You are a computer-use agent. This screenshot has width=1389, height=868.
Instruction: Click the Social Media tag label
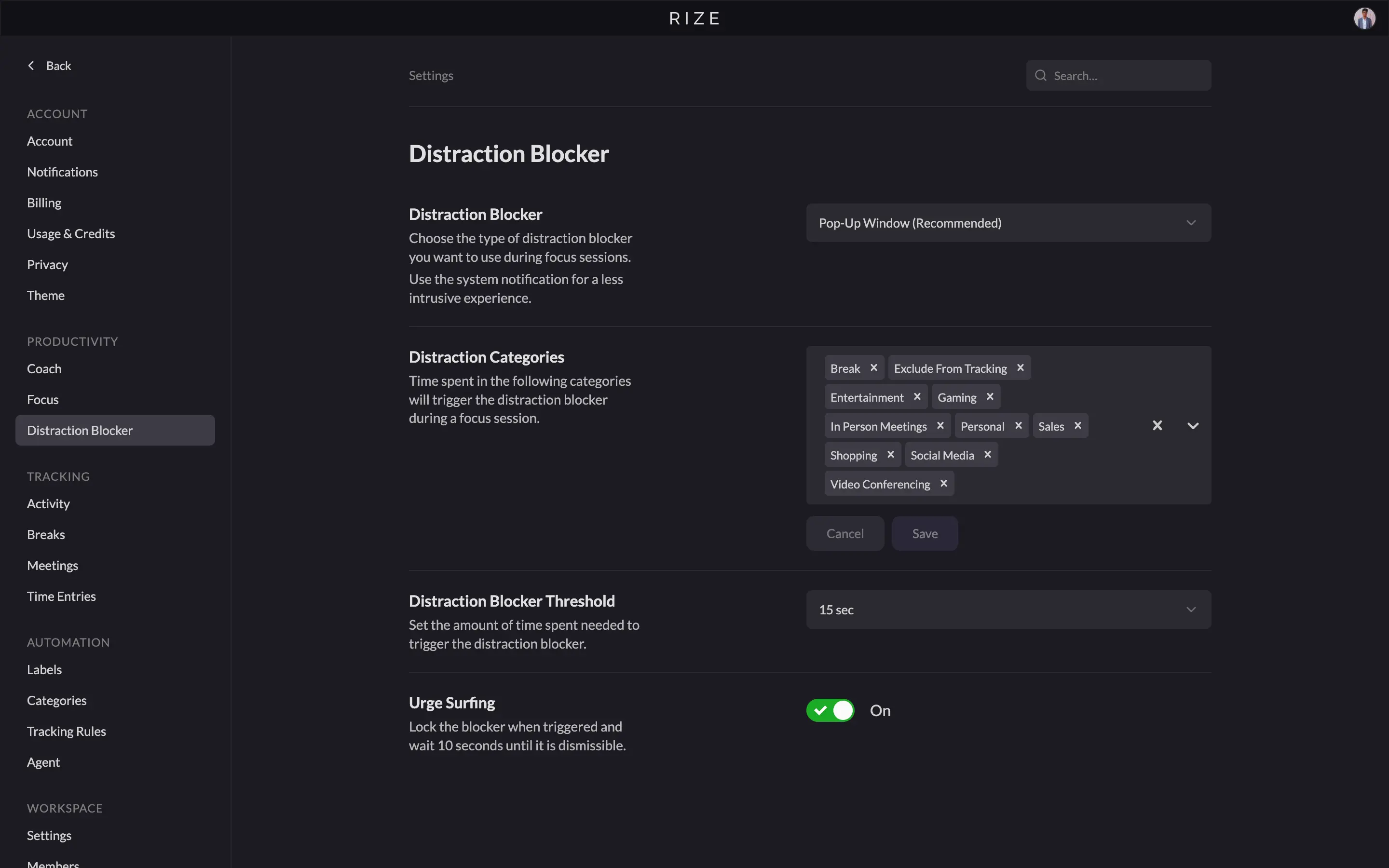coord(942,455)
